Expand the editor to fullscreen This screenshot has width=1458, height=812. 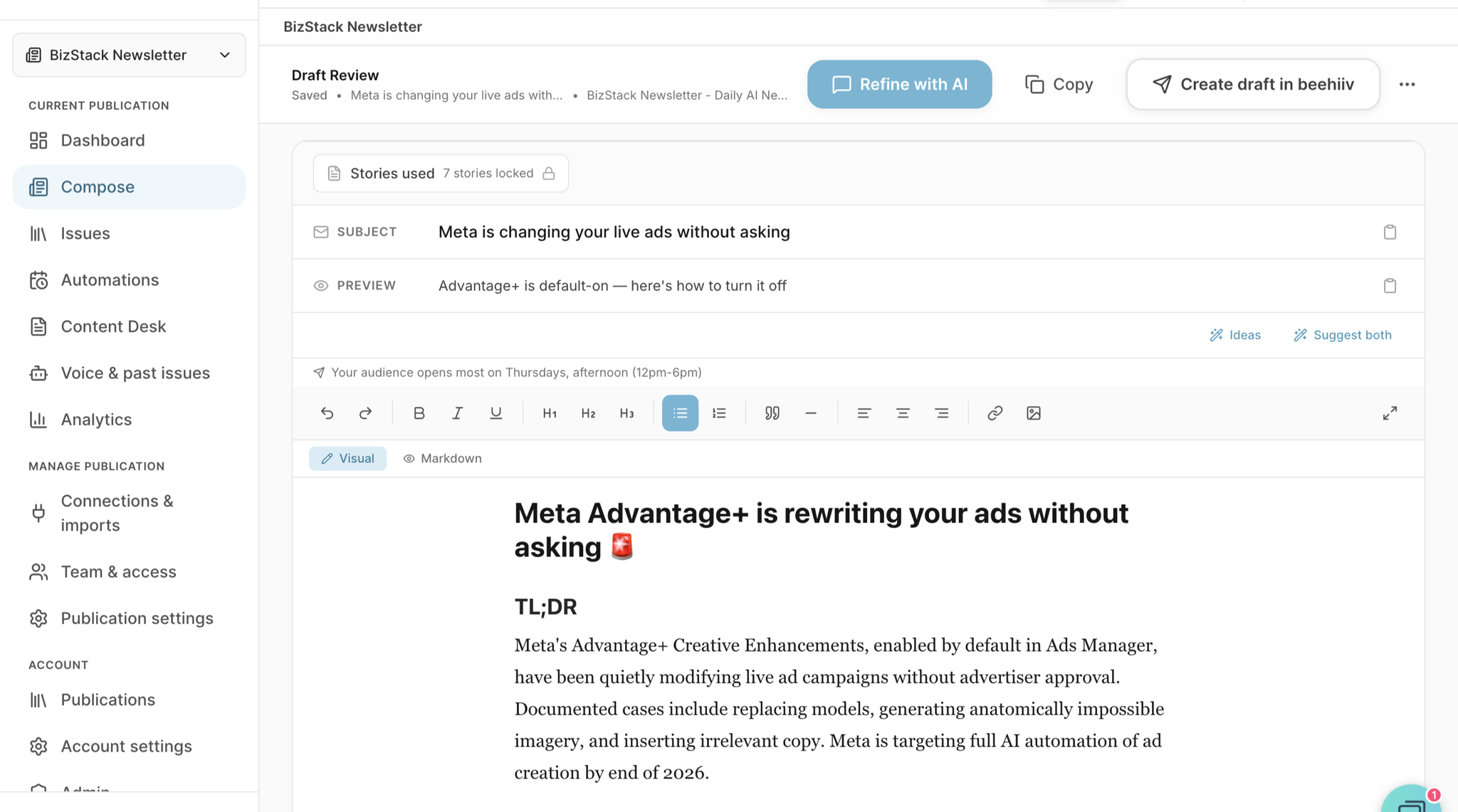coord(1390,413)
